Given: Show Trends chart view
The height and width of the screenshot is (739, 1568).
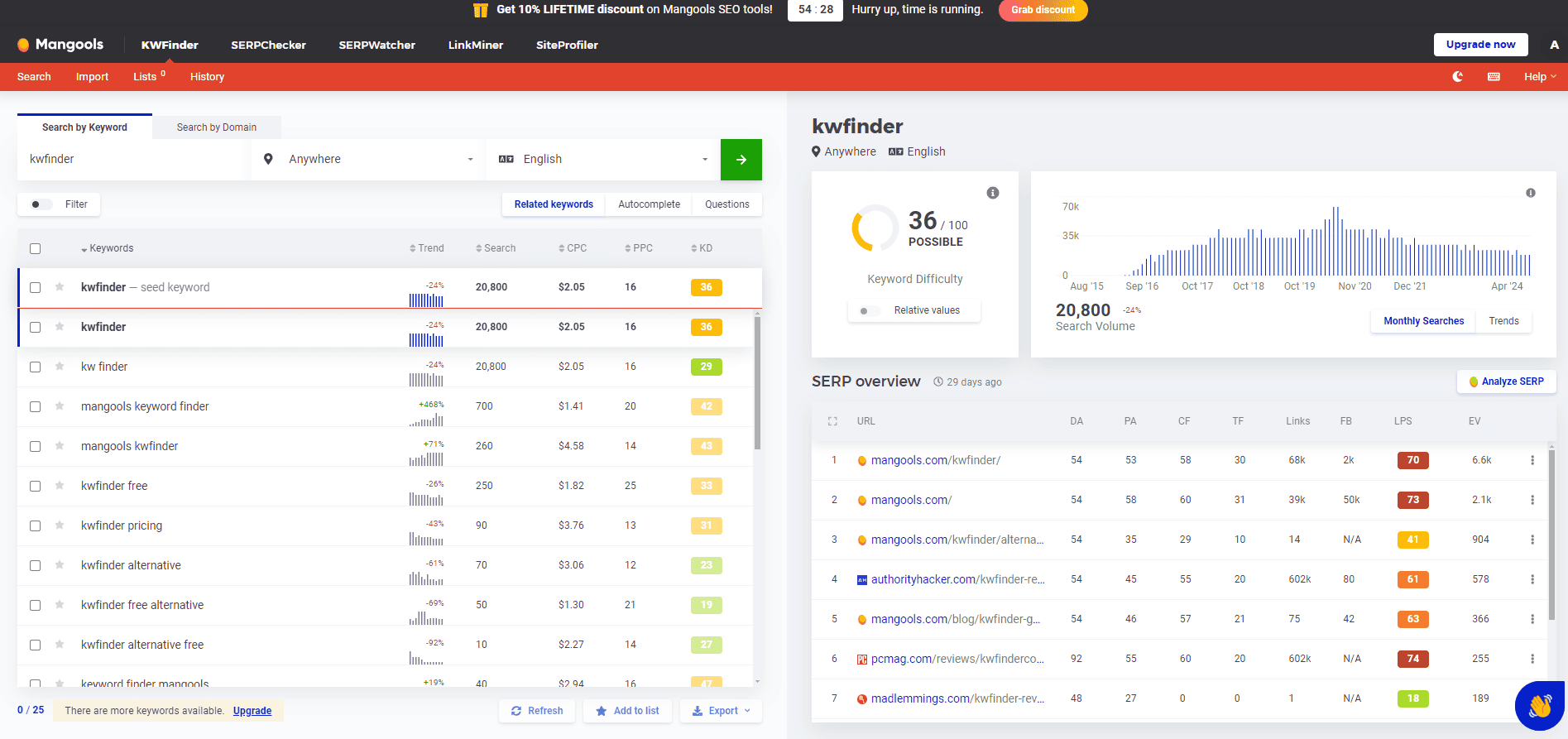Looking at the screenshot, I should (1503, 321).
